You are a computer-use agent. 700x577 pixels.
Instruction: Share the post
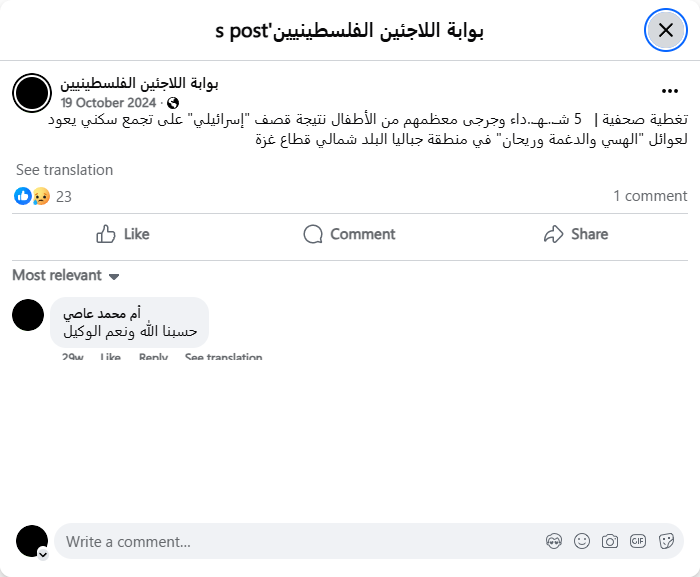[x=576, y=234]
